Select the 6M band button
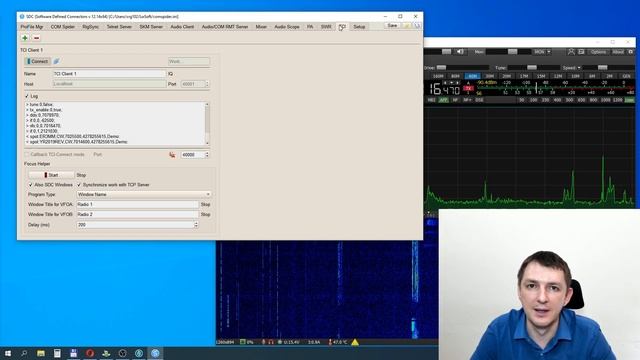Screen dimensions: 640x360 (x=592, y=76)
